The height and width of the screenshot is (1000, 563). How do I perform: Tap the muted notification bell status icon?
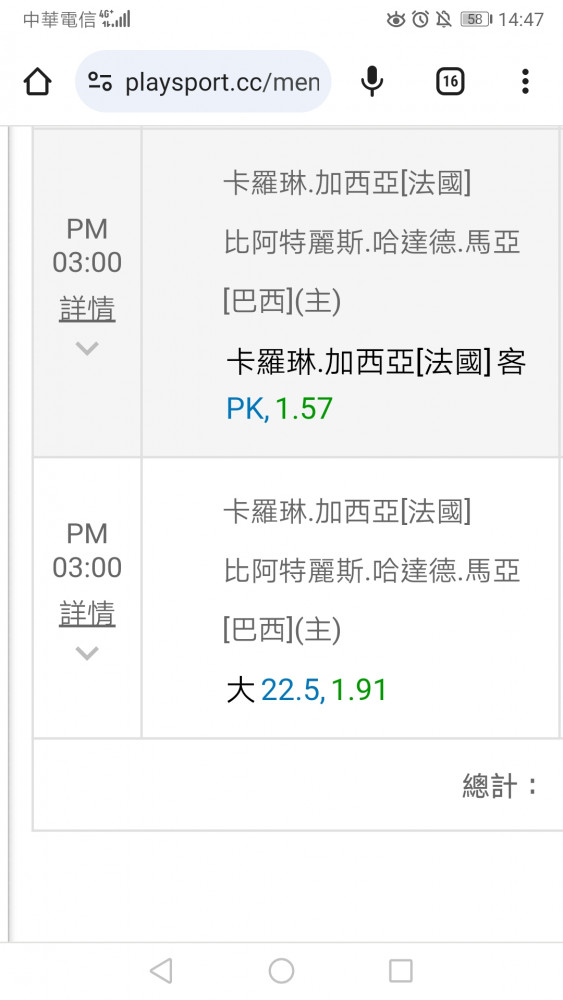[x=444, y=19]
